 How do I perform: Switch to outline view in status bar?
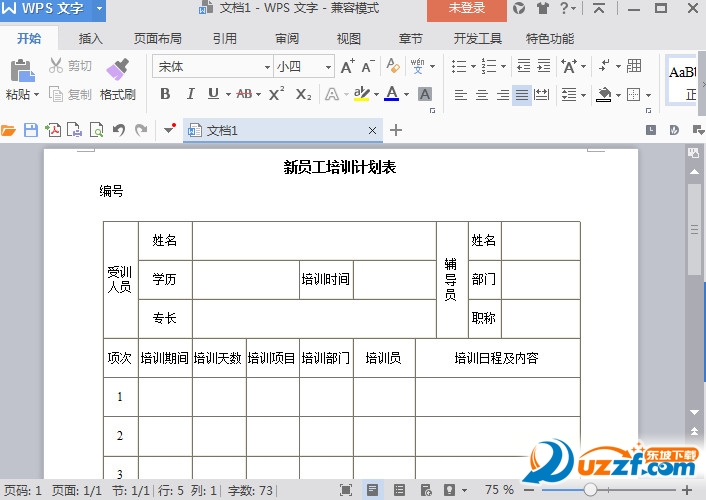tap(399, 490)
